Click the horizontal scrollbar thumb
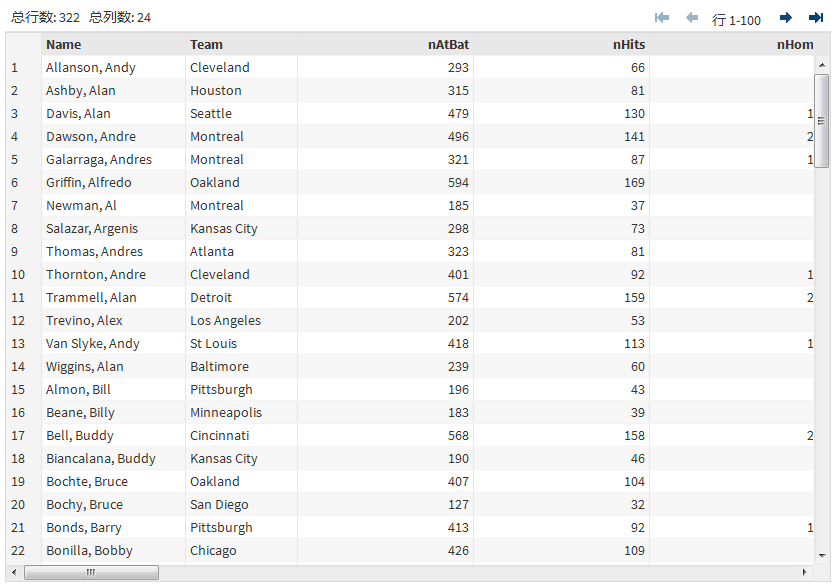 pyautogui.click(x=91, y=573)
